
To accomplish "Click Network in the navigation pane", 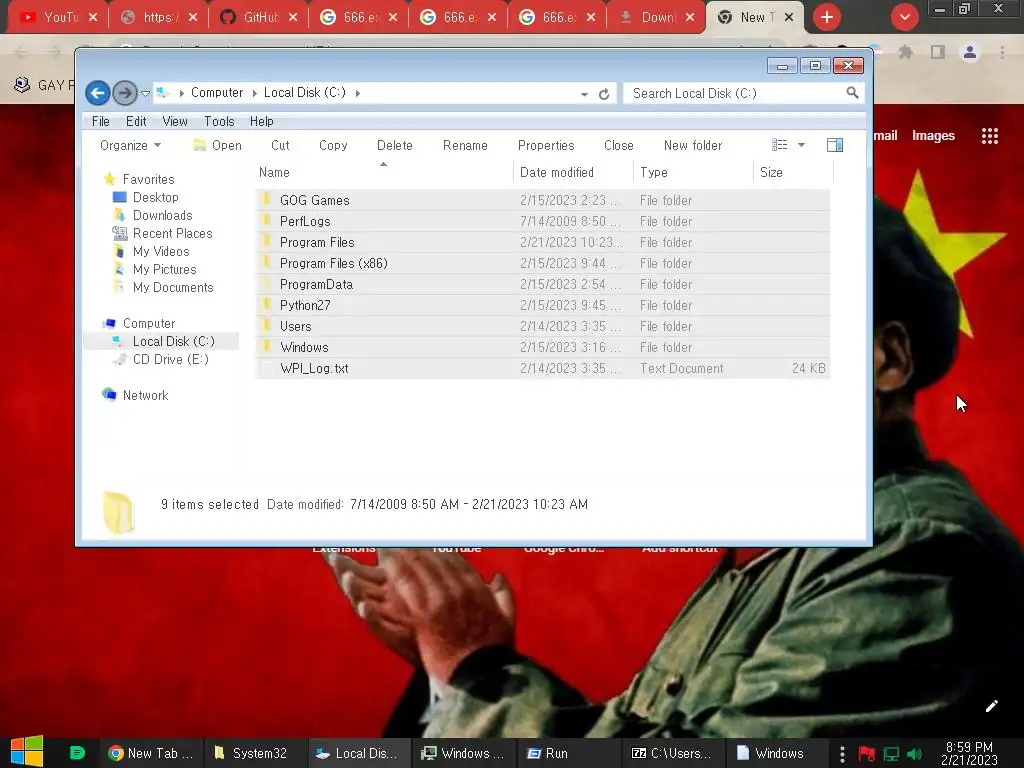I will 146,395.
